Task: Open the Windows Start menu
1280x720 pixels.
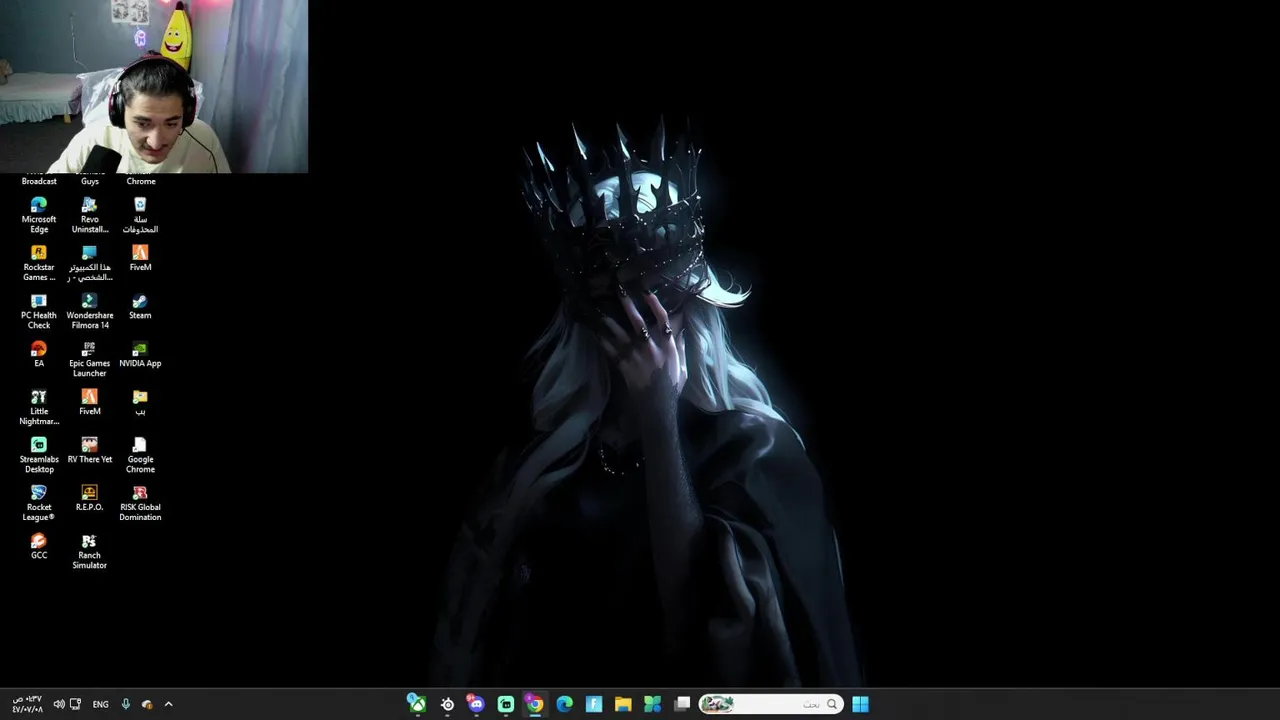Action: tap(860, 704)
